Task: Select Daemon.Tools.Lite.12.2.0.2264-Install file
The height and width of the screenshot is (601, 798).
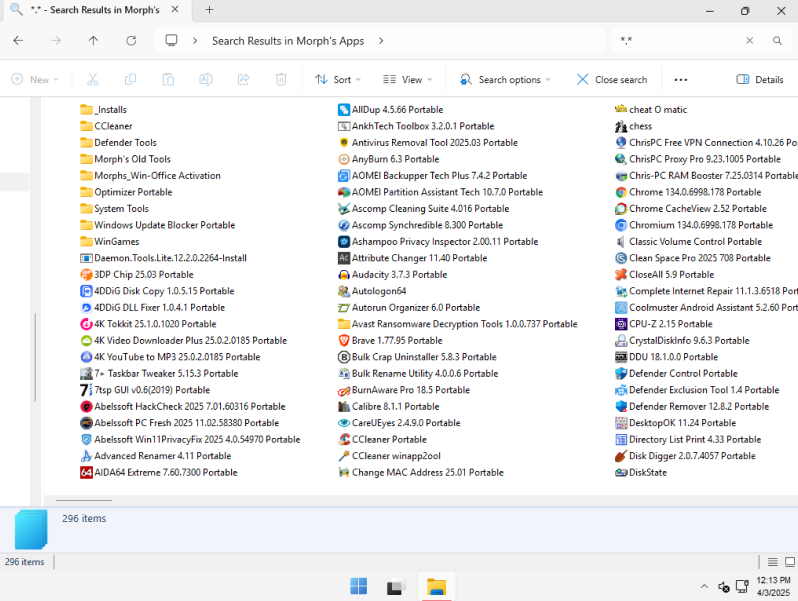Action: point(163,258)
